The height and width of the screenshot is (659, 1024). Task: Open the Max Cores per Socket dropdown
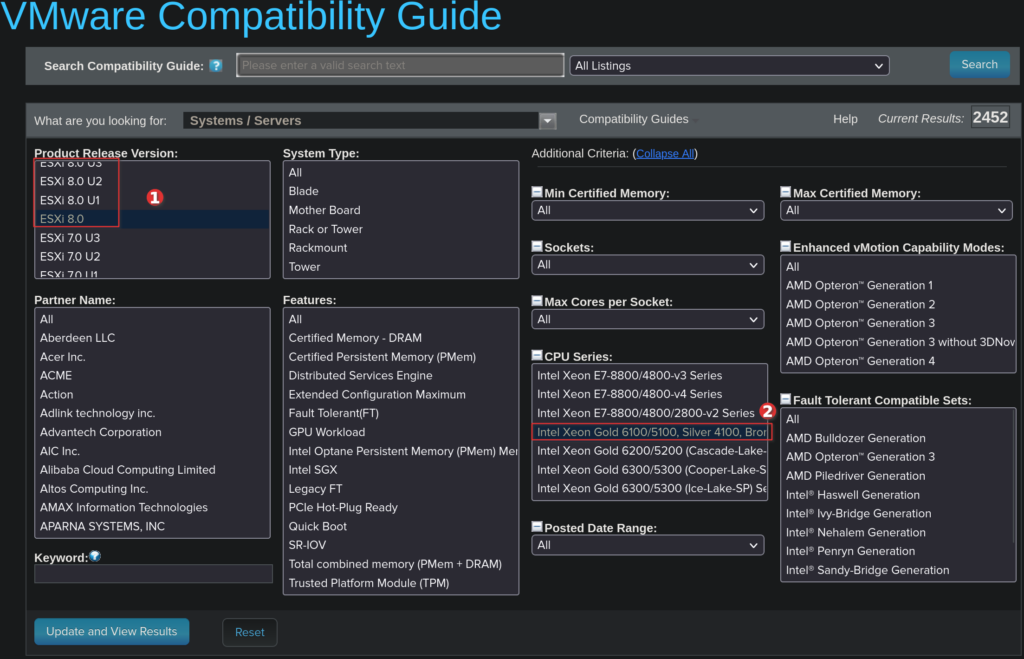pos(648,320)
